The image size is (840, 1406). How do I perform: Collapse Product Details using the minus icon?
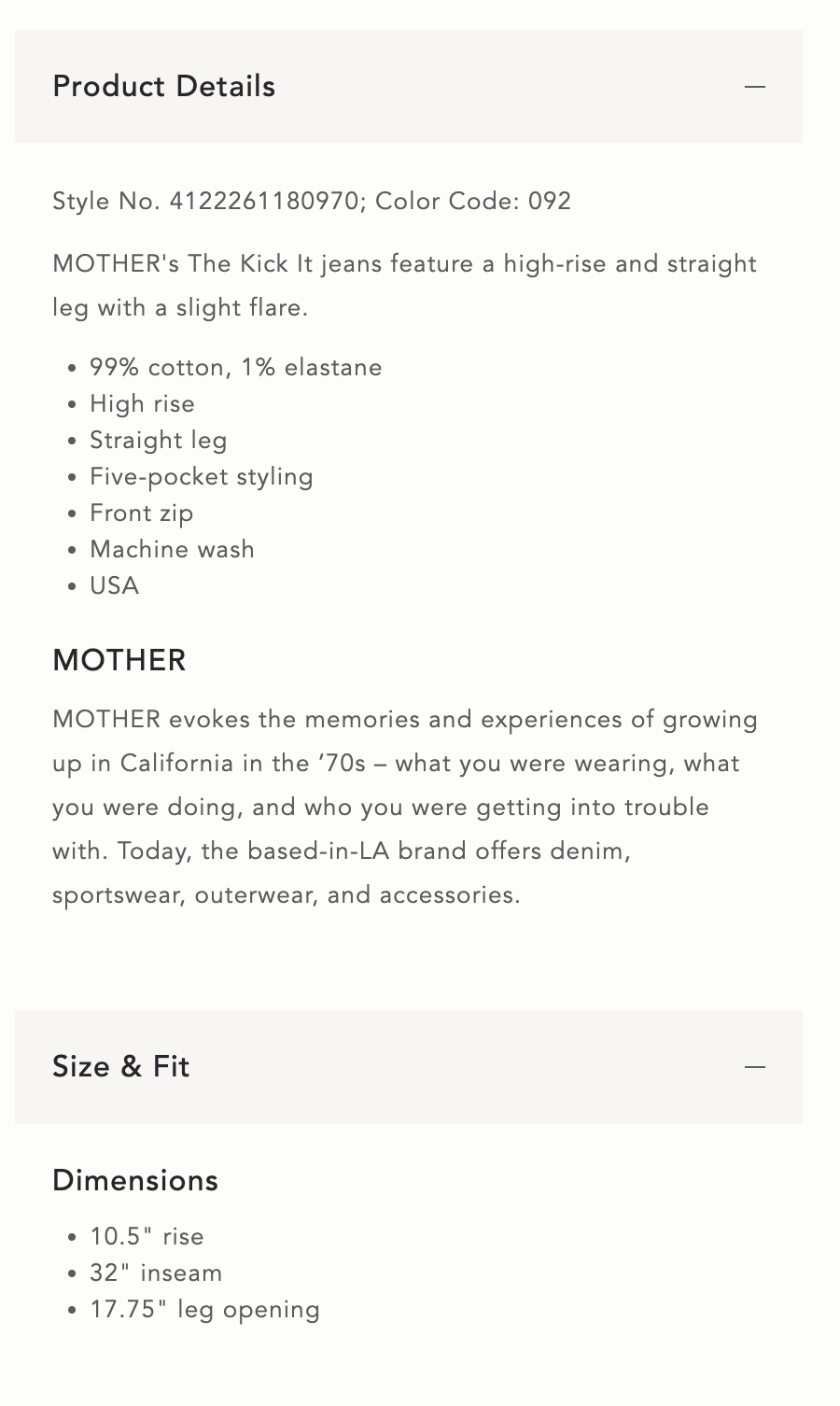pyautogui.click(x=755, y=87)
